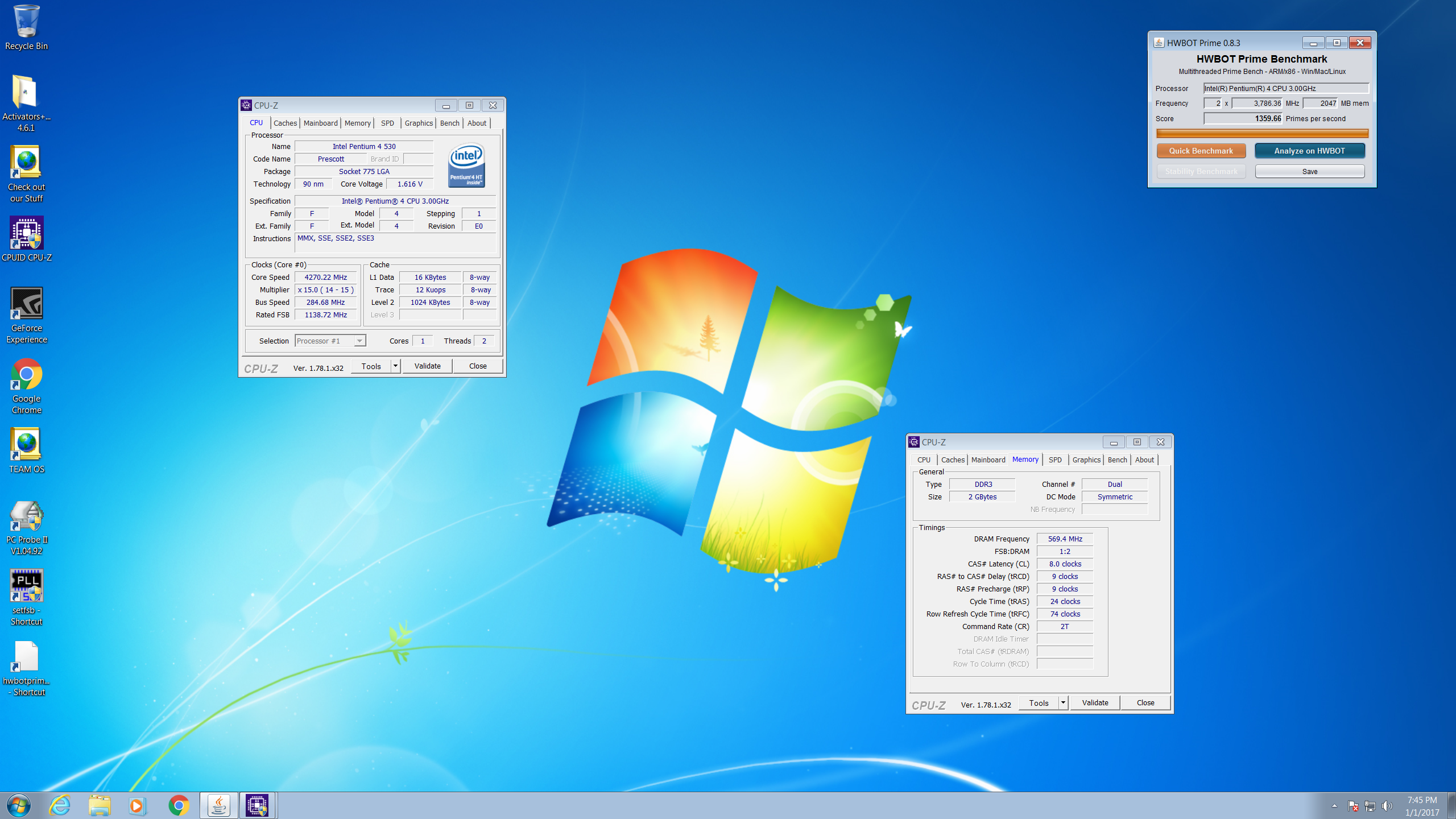Click the Tools button in left CPU-Z
Viewport: 1456px width, 819px height.
(x=371, y=366)
